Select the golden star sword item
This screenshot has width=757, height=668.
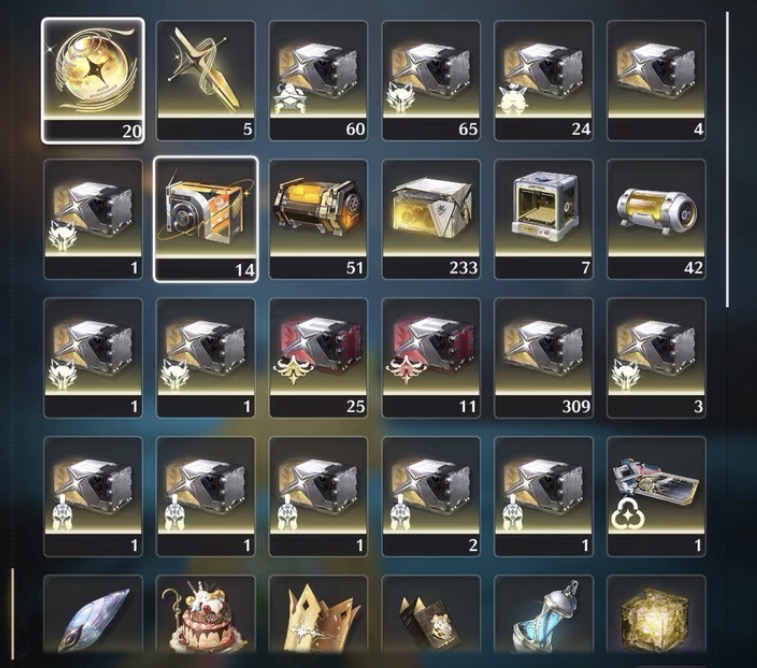(206, 81)
